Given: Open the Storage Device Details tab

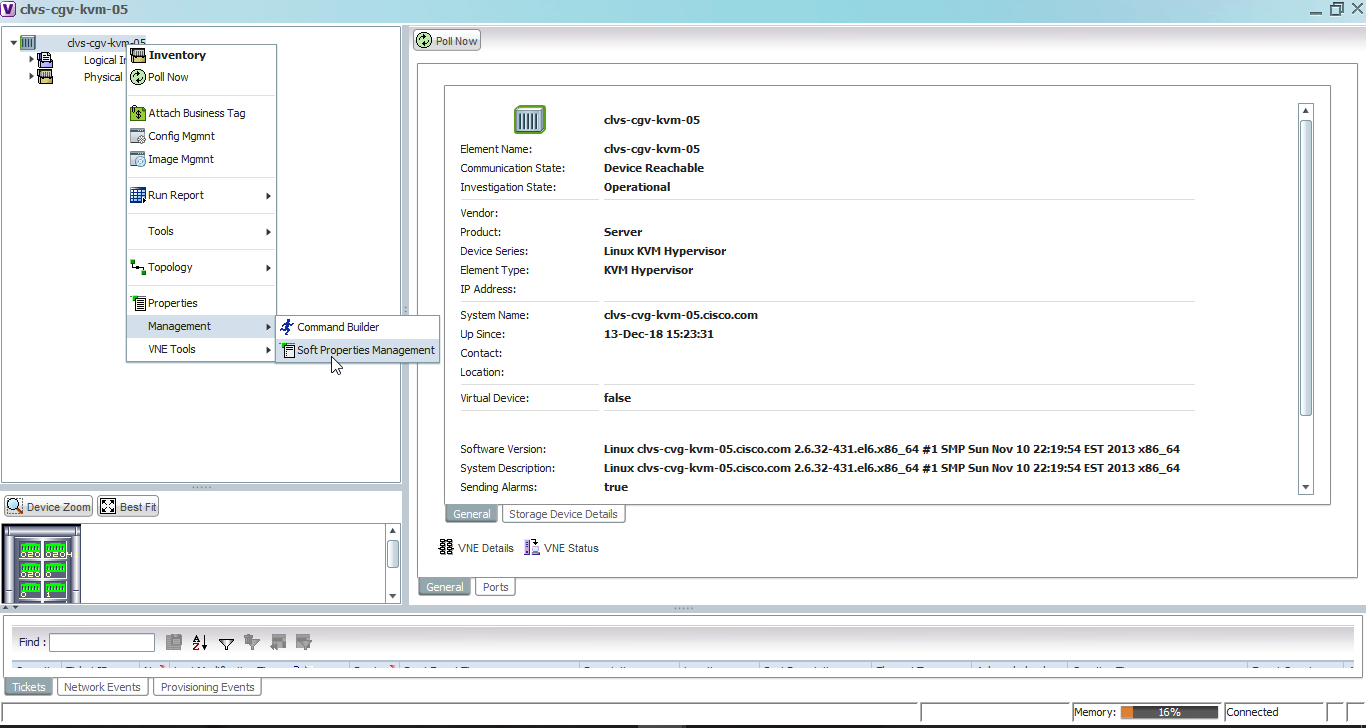Looking at the screenshot, I should 563,513.
